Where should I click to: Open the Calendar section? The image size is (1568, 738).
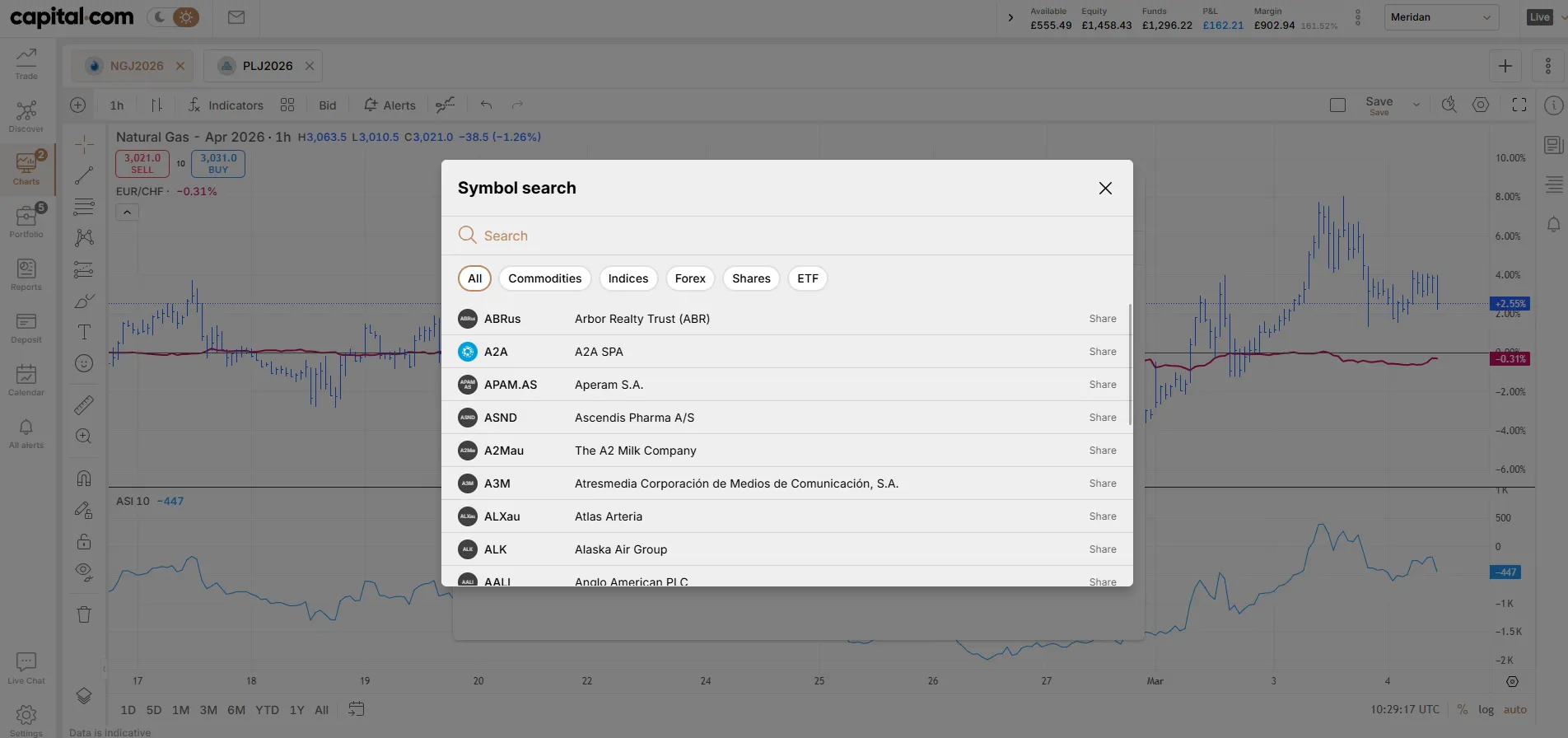point(26,380)
